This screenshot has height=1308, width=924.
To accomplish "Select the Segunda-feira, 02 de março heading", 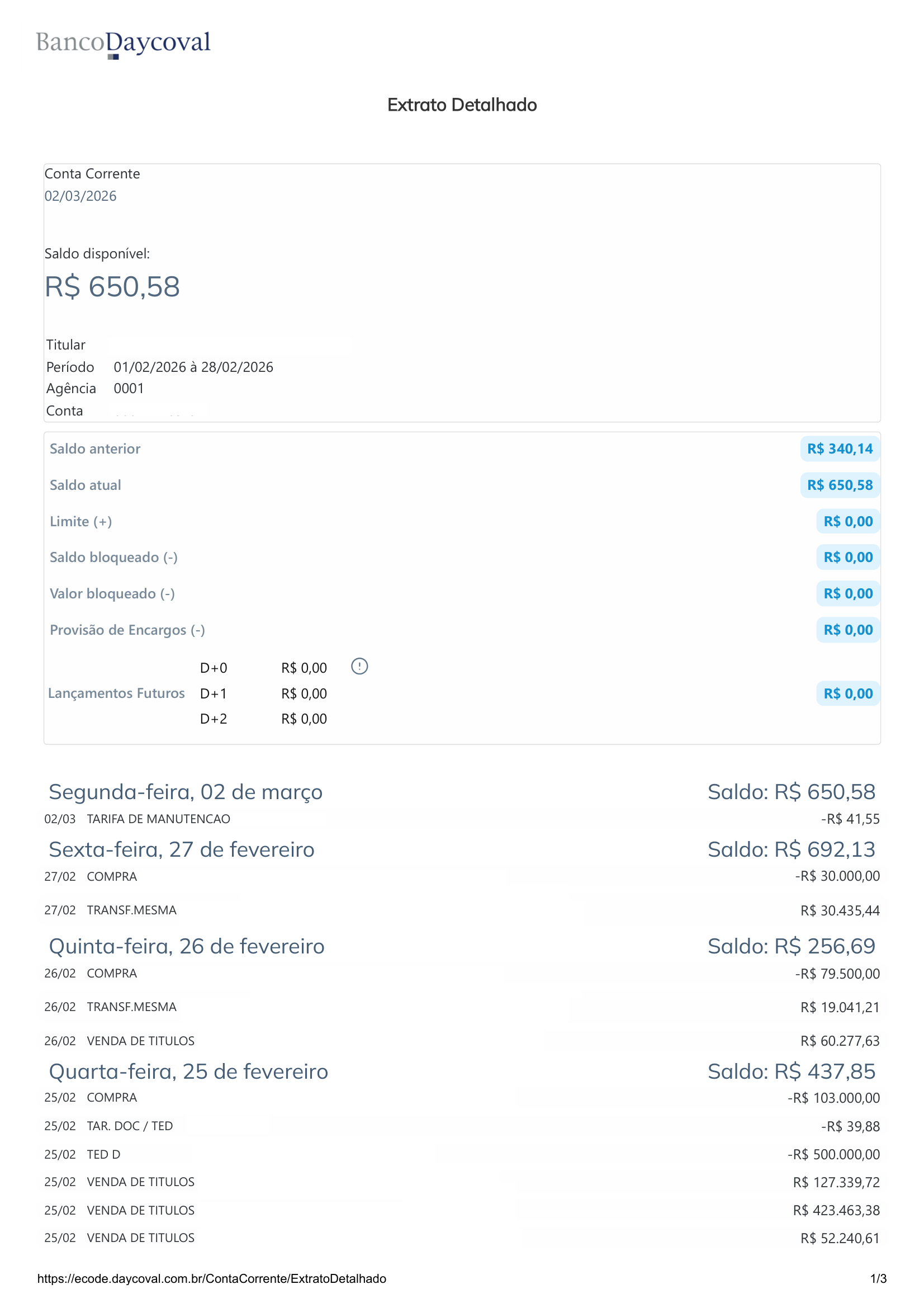I will click(x=186, y=792).
